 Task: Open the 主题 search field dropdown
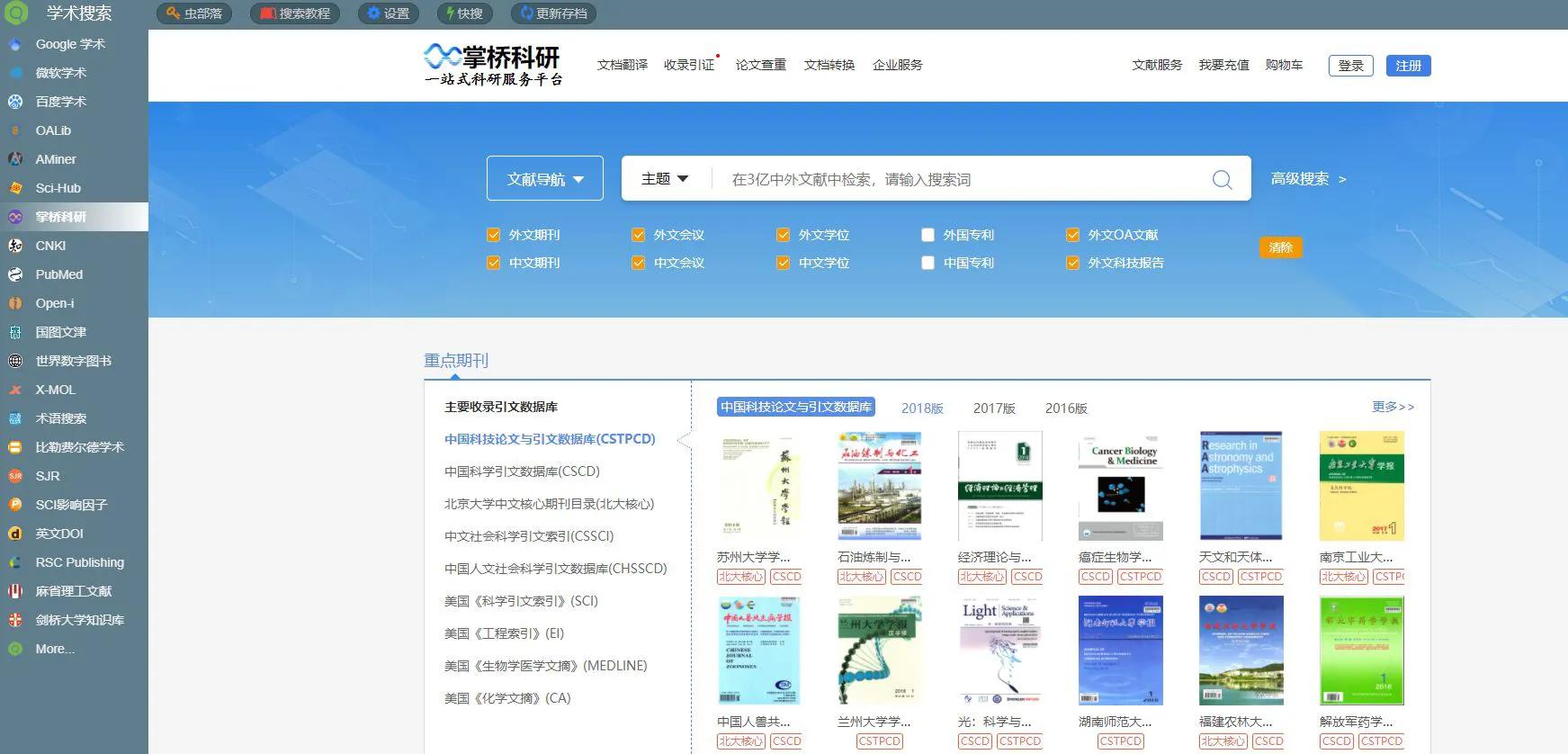pos(665,179)
